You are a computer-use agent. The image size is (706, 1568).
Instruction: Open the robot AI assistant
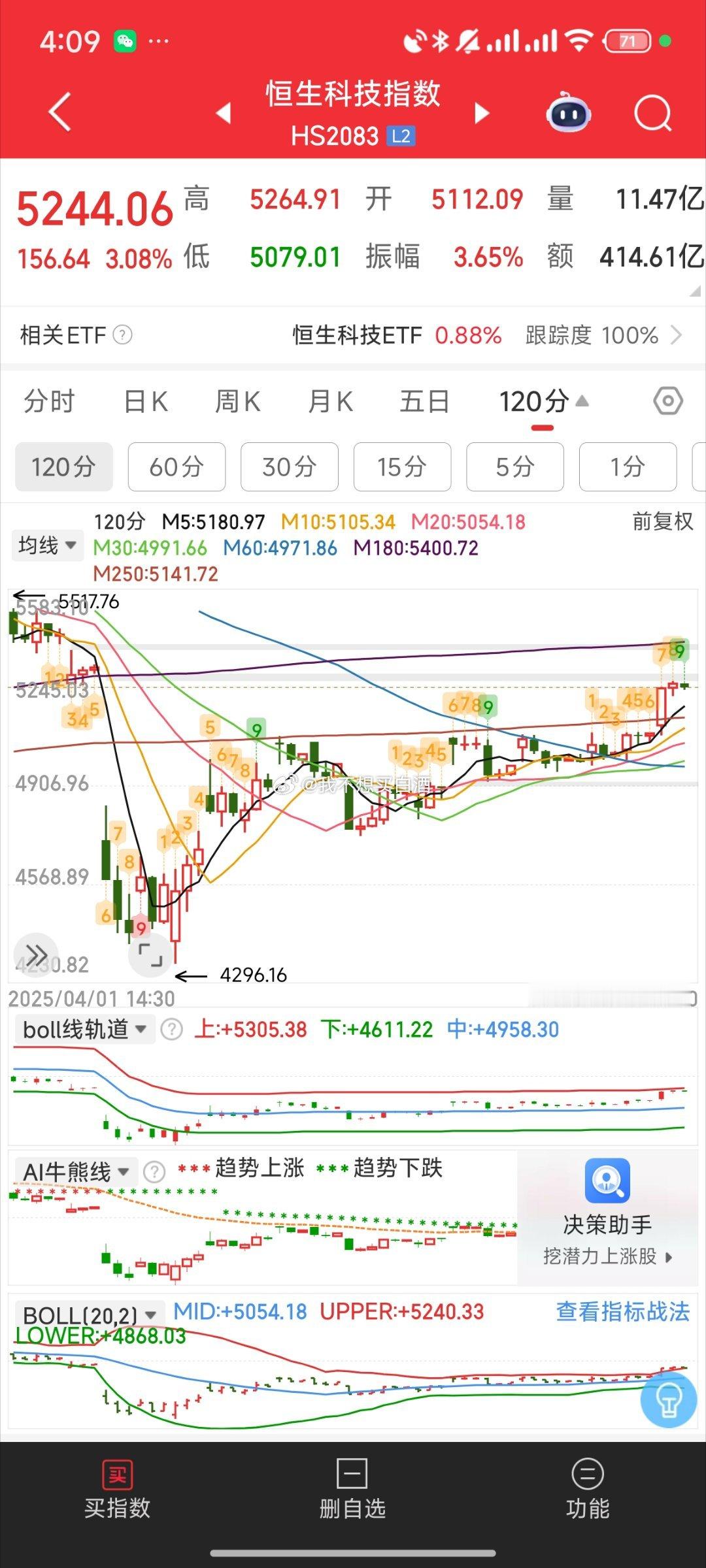point(568,112)
